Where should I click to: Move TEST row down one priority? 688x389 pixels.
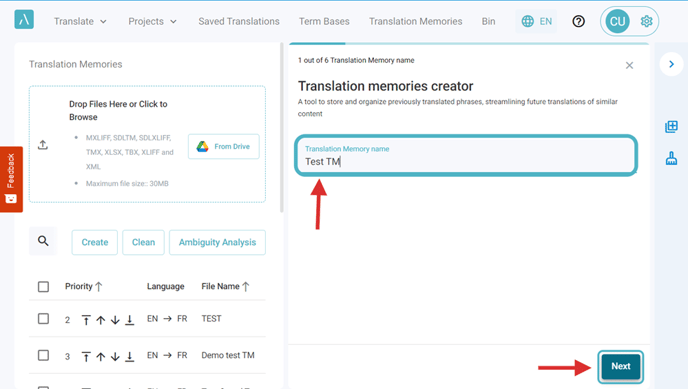pos(115,320)
